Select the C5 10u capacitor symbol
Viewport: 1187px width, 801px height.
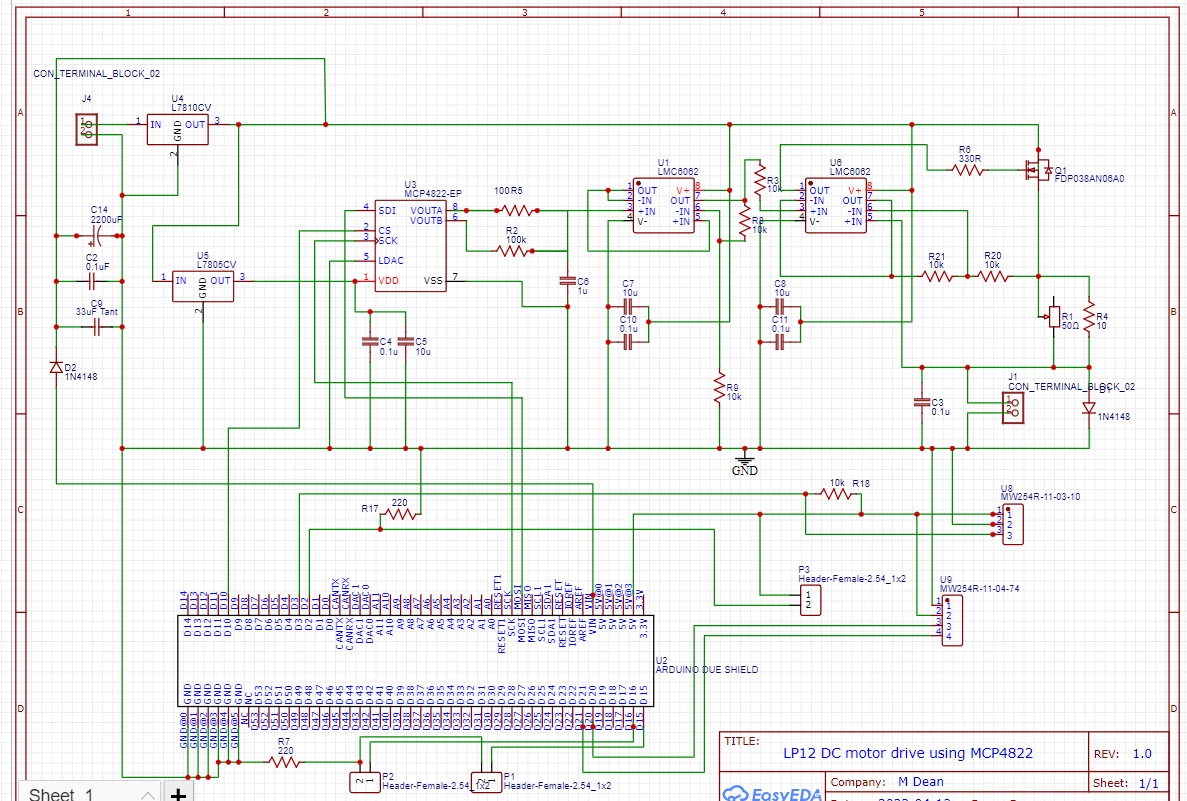[405, 342]
